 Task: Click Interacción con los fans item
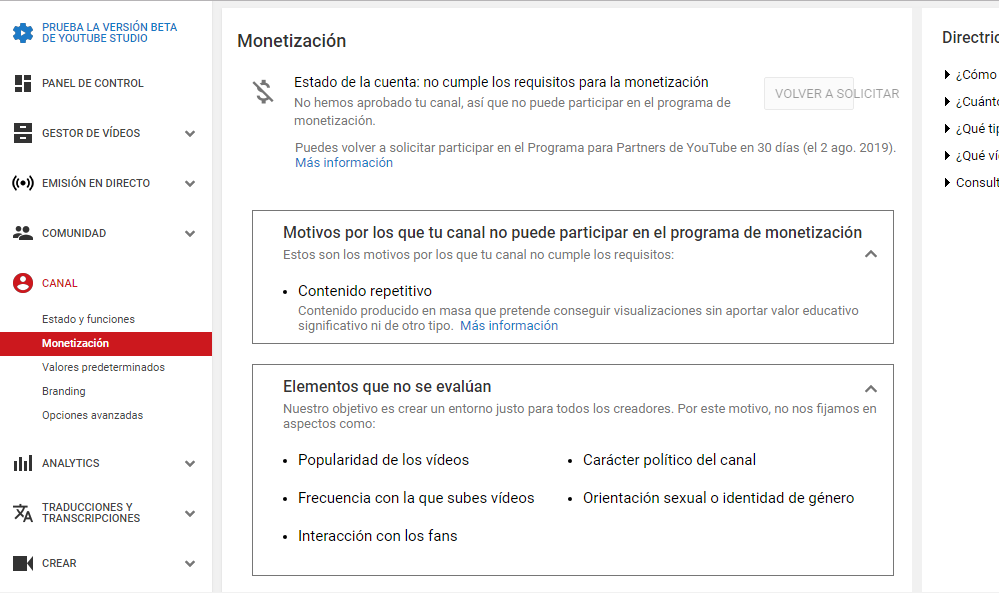click(378, 536)
